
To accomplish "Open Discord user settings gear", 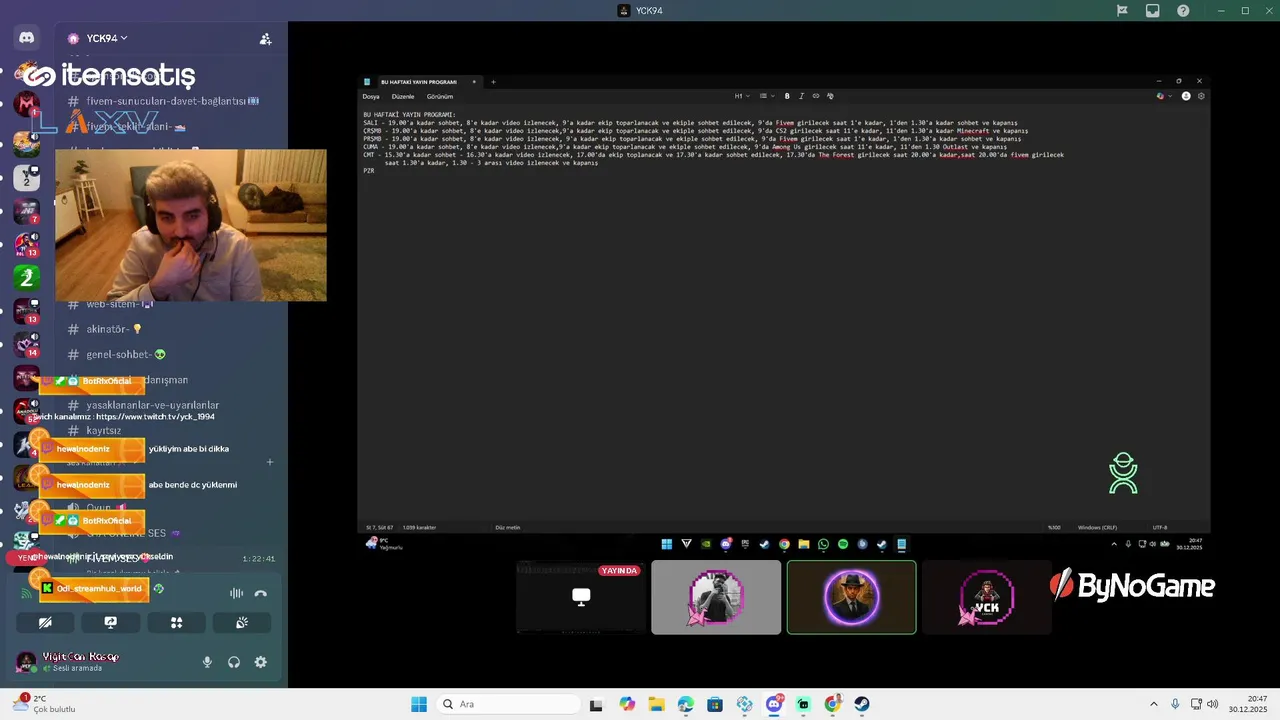I will [x=260, y=662].
